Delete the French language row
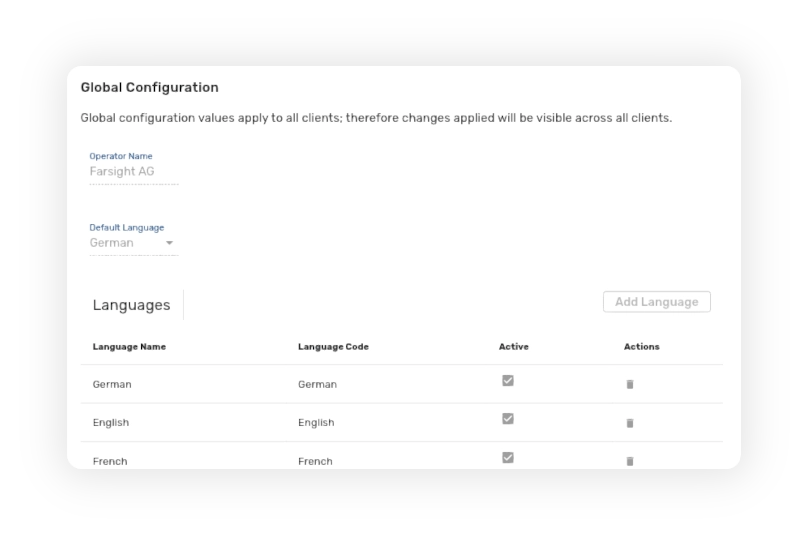The height and width of the screenshot is (535, 808). [x=630, y=461]
